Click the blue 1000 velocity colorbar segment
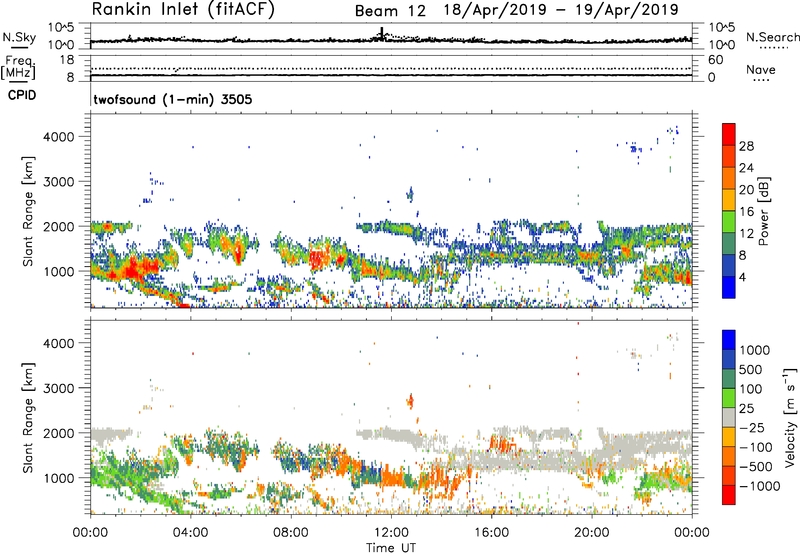The width and height of the screenshot is (800, 554). click(x=729, y=340)
